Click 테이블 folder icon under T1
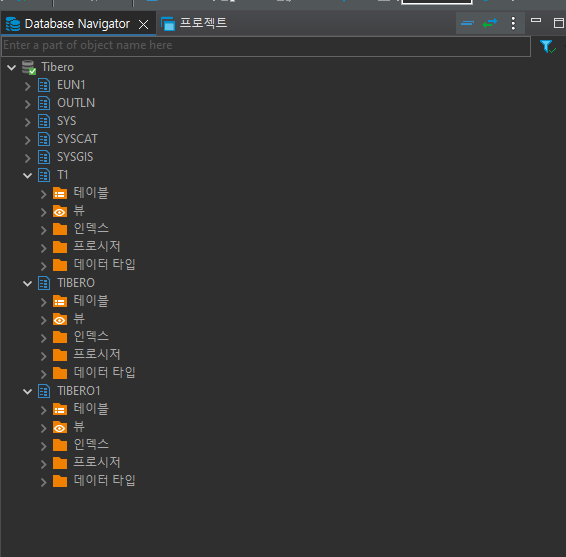566x557 pixels. tap(60, 193)
